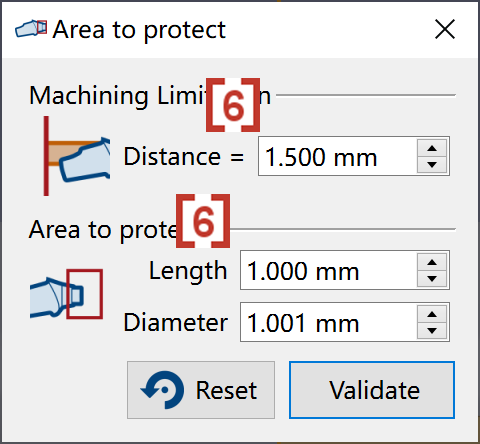Image resolution: width=480 pixels, height=444 pixels.
Task: Click the Reset button
Action: pos(201,390)
